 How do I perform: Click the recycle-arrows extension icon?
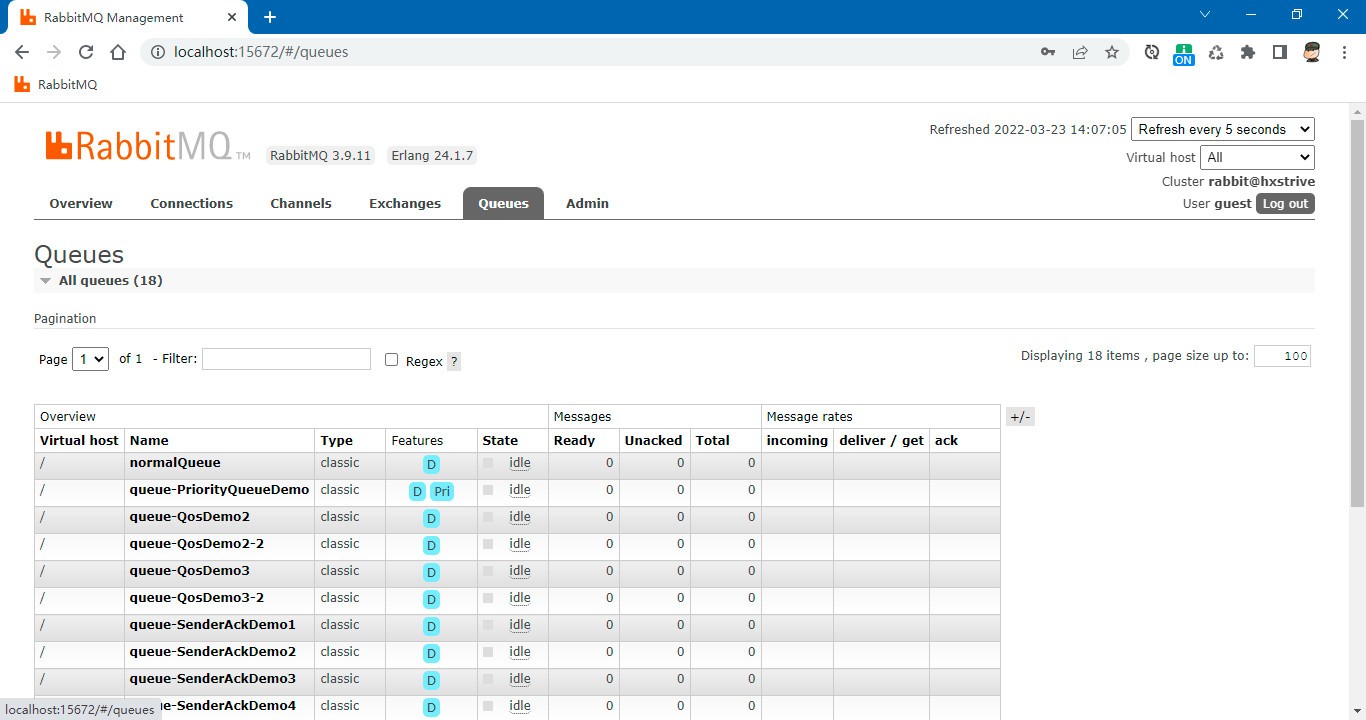click(1216, 52)
